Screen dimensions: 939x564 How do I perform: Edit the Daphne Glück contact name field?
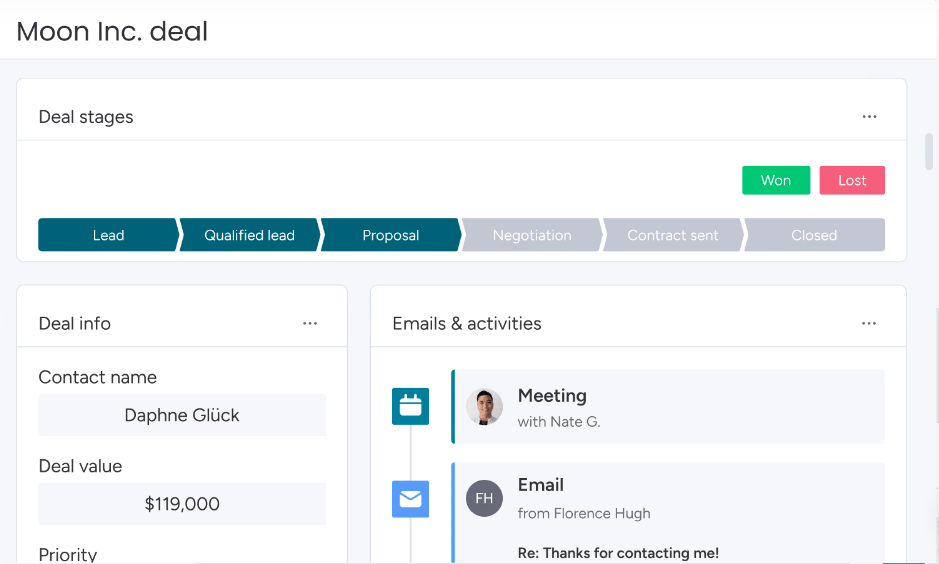(182, 415)
